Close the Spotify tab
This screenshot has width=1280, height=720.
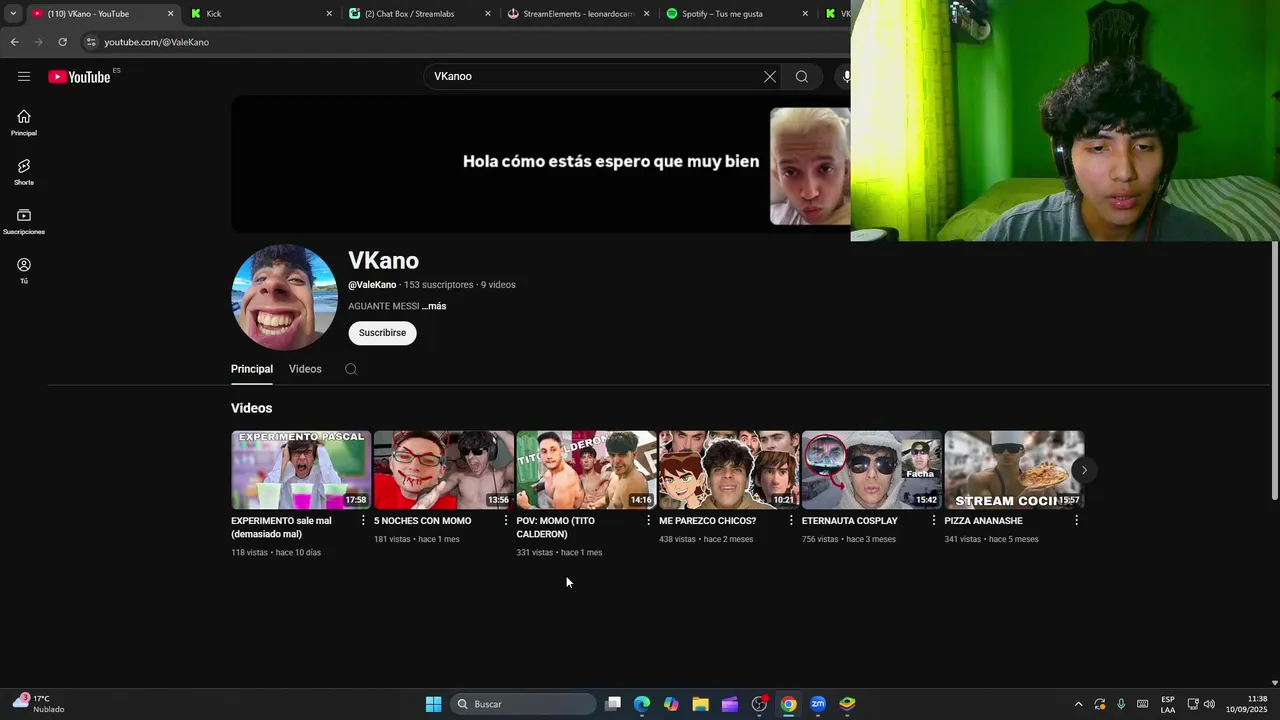click(805, 14)
